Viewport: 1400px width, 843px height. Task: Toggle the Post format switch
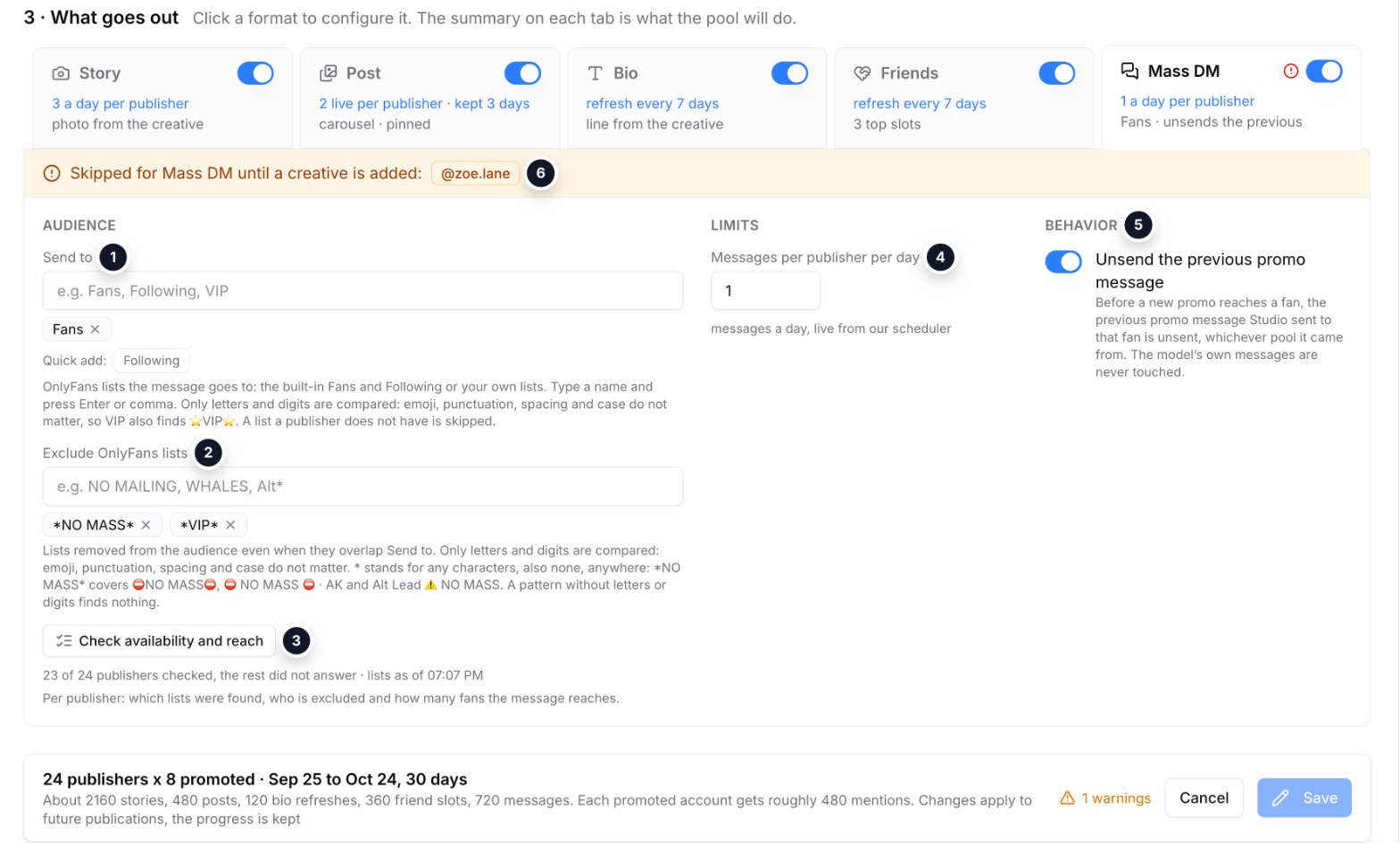point(522,73)
